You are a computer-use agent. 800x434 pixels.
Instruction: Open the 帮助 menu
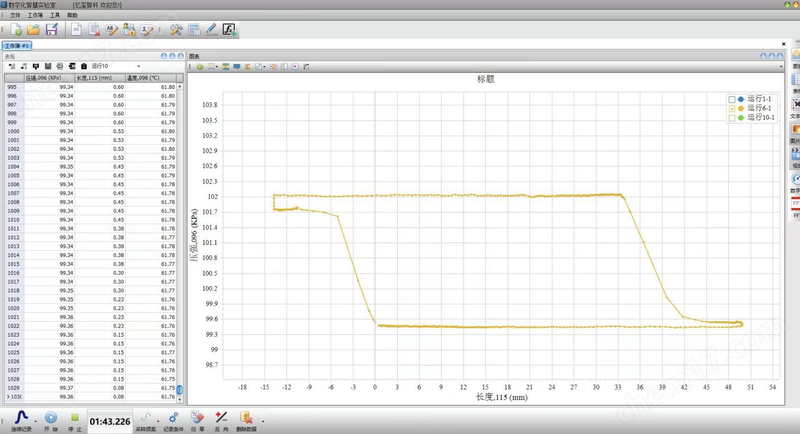tap(72, 15)
